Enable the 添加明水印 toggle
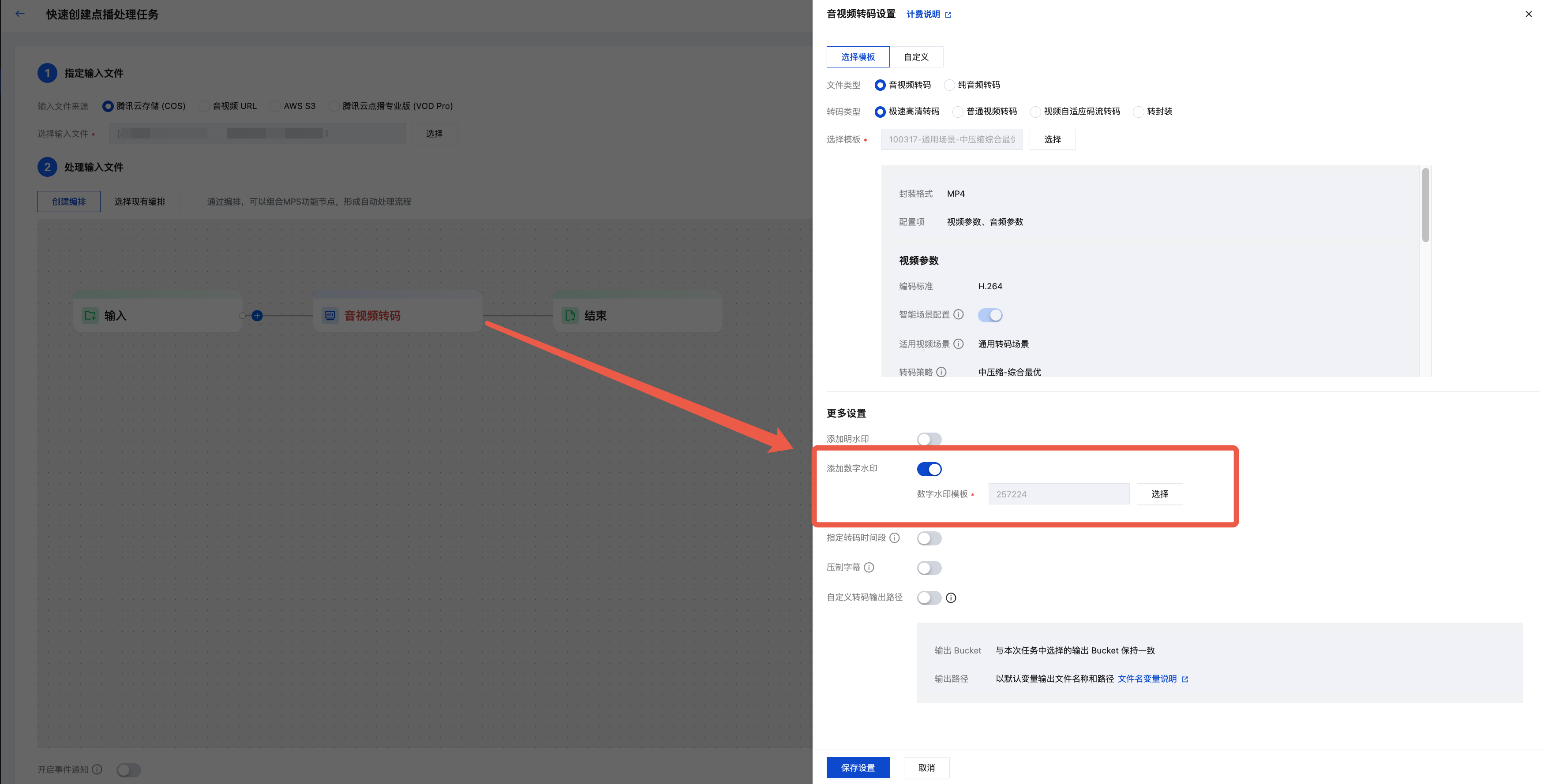 tap(929, 440)
